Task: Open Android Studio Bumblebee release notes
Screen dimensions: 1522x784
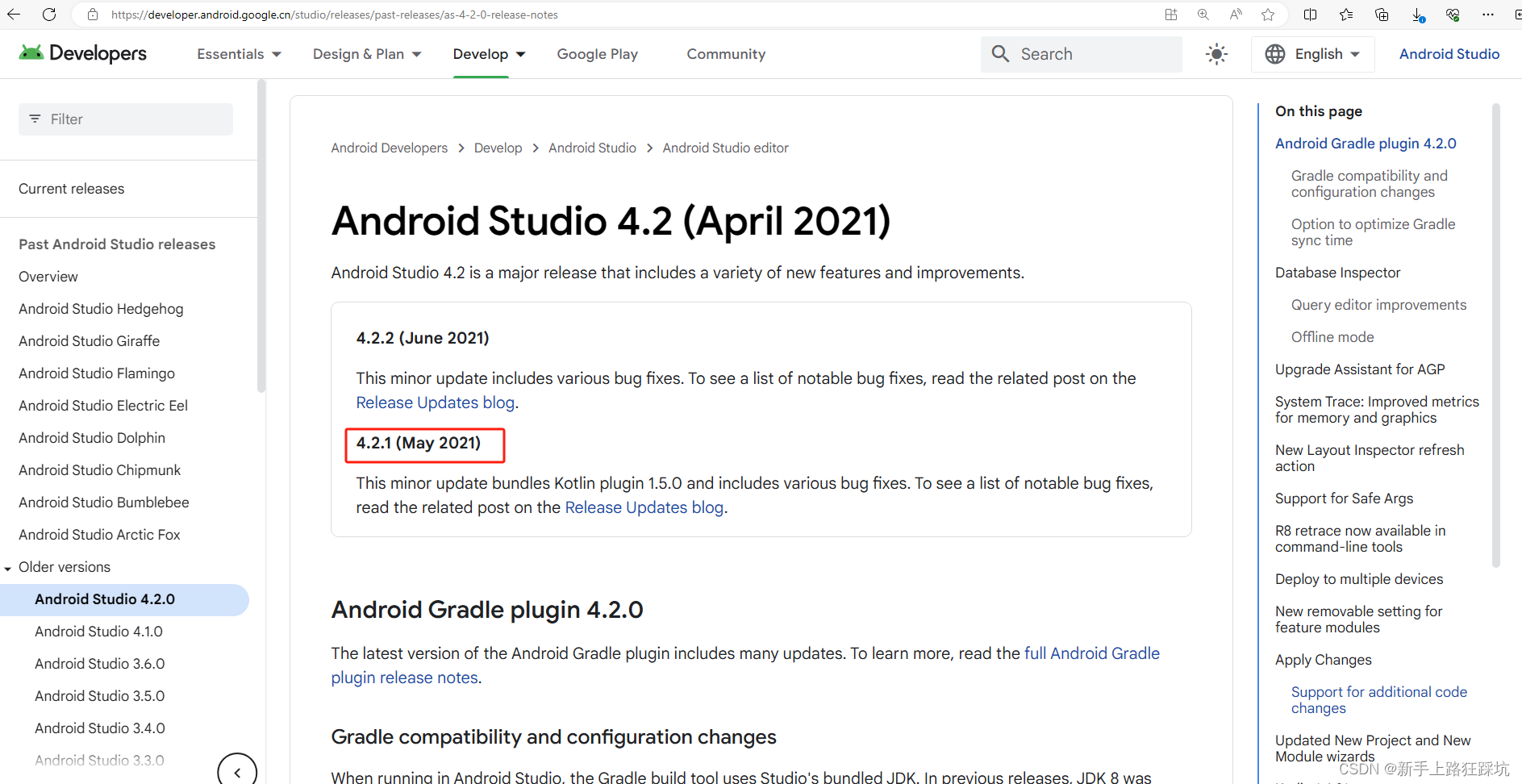Action: (104, 503)
